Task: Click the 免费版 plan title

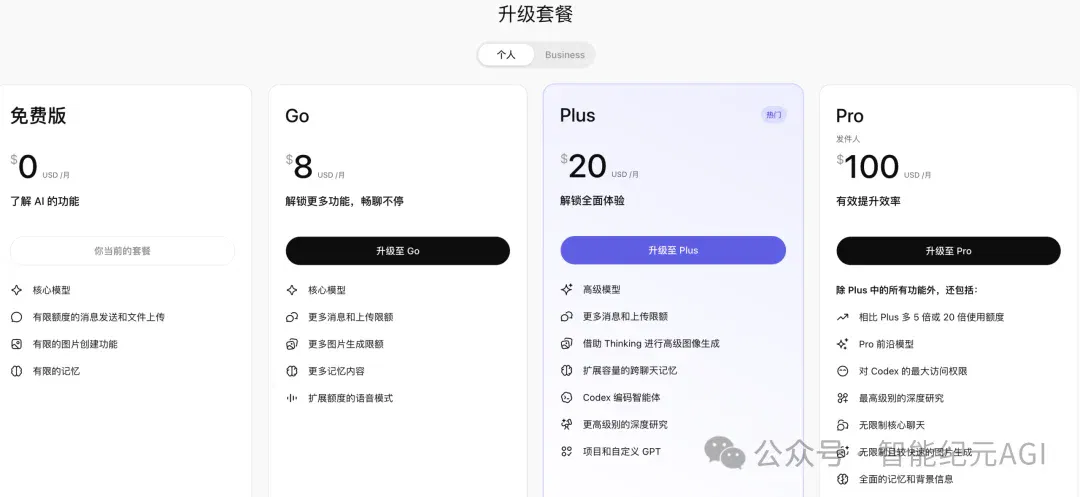Action: coord(39,116)
